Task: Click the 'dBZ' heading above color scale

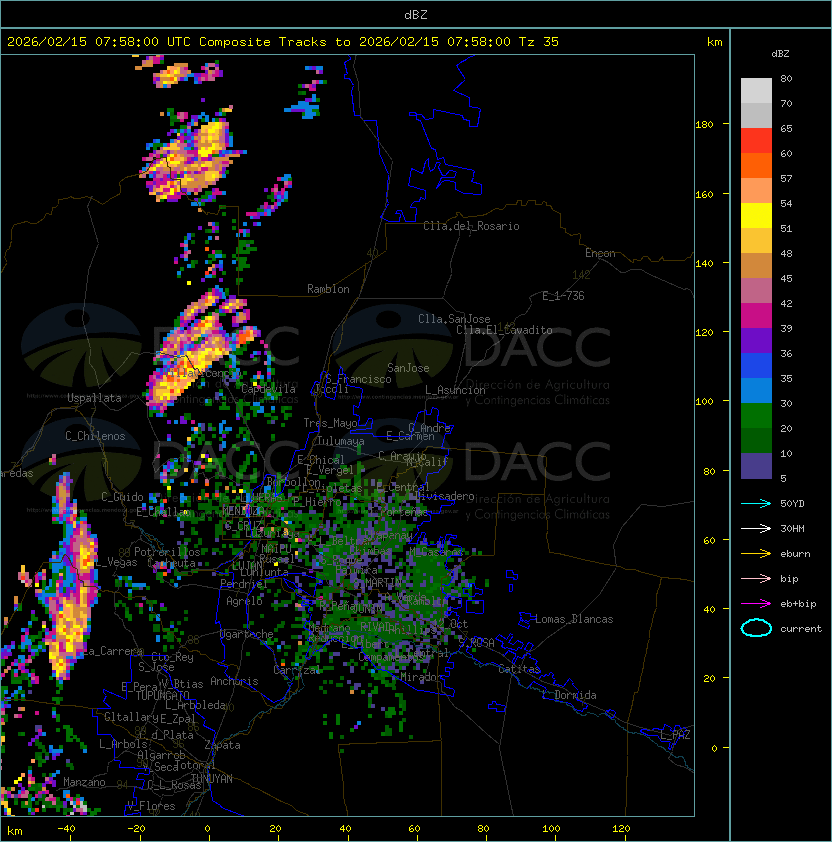Action: click(x=780, y=54)
